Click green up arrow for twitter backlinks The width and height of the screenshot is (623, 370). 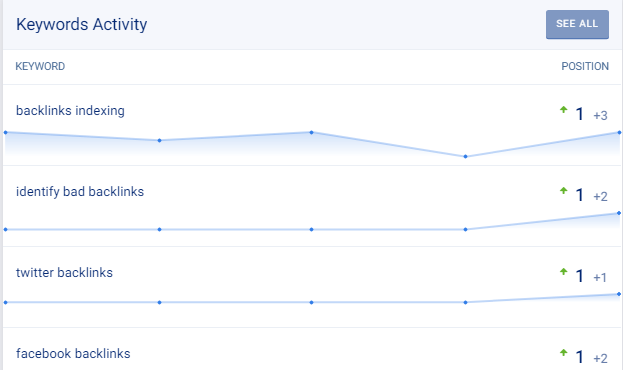pos(563,272)
